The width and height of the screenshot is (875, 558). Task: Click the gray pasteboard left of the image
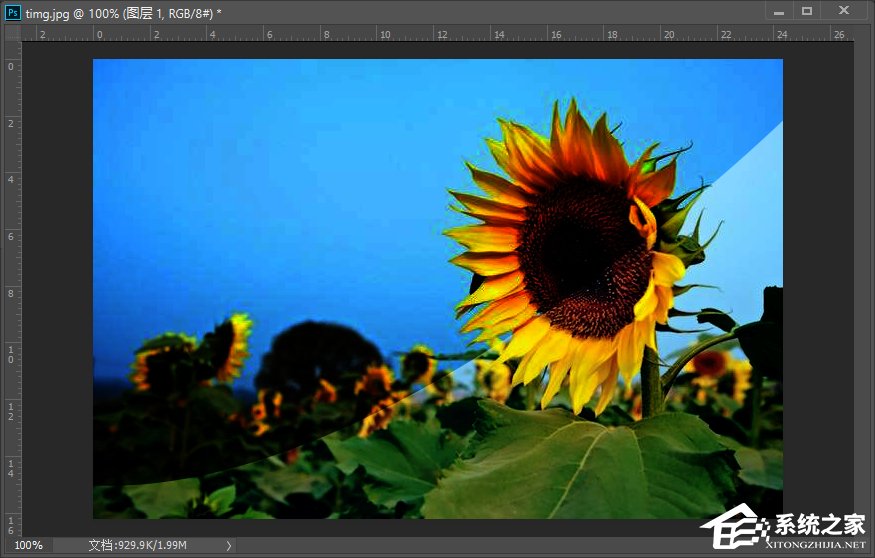pyautogui.click(x=57, y=290)
